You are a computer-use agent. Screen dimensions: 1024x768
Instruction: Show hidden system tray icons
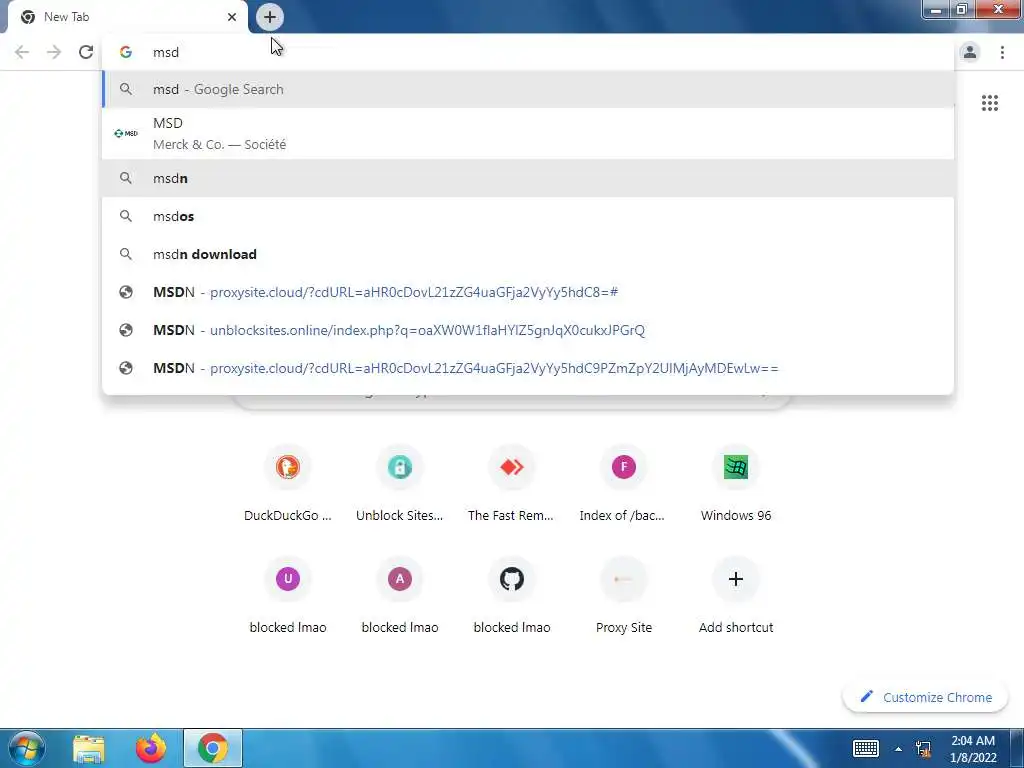(x=899, y=749)
